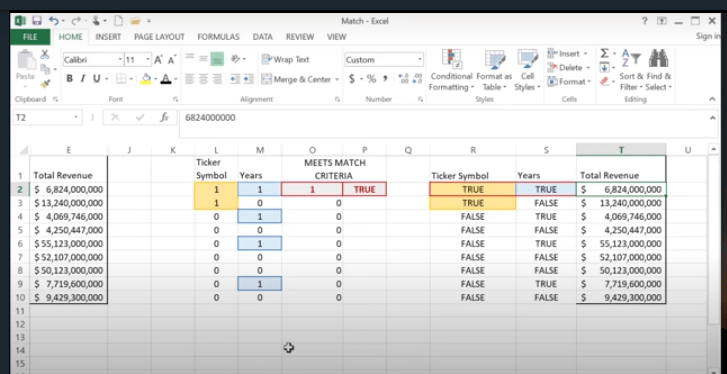The height and width of the screenshot is (374, 727).
Task: Open the borders dropdown arrow
Action: [132, 79]
